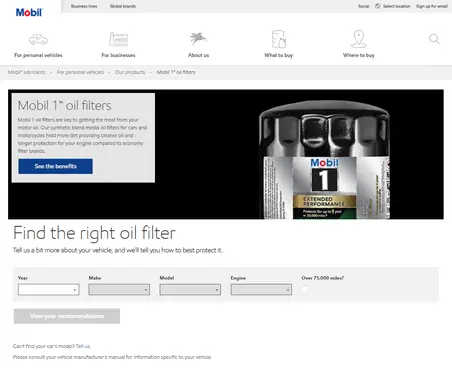Click the Tell us link
Viewport: 452px width, 378px height.
tap(83, 346)
